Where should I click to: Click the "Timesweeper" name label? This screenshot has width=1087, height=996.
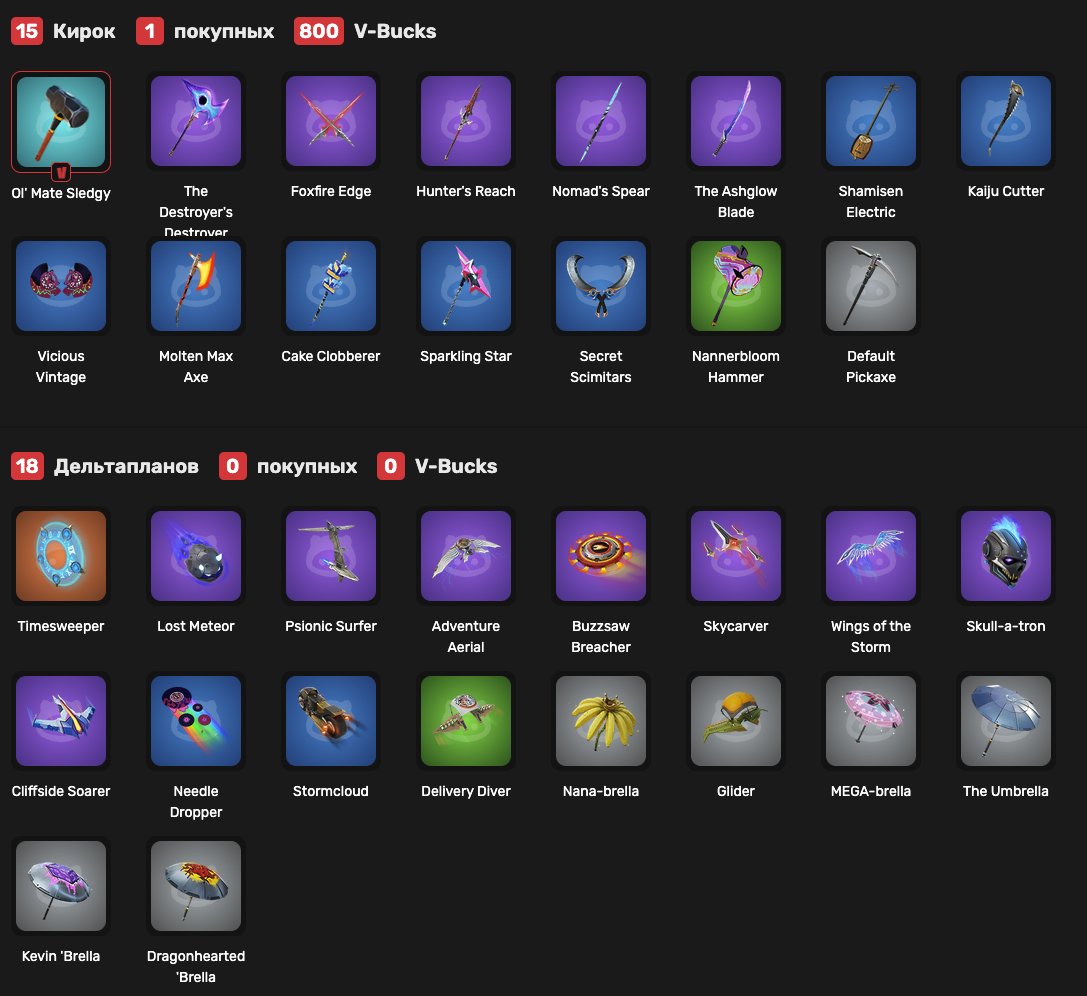pyautogui.click(x=61, y=627)
